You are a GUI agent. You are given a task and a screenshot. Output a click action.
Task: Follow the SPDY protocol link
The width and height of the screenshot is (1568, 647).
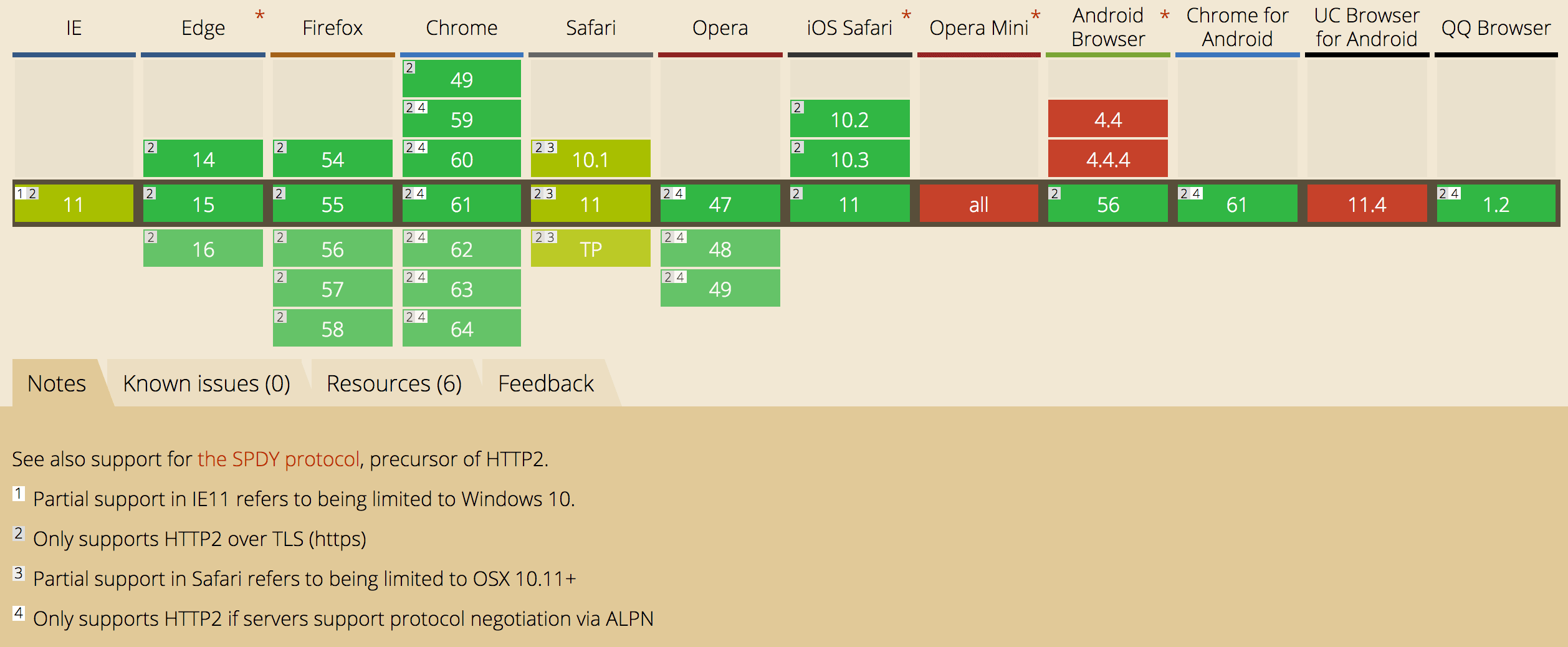tap(279, 459)
